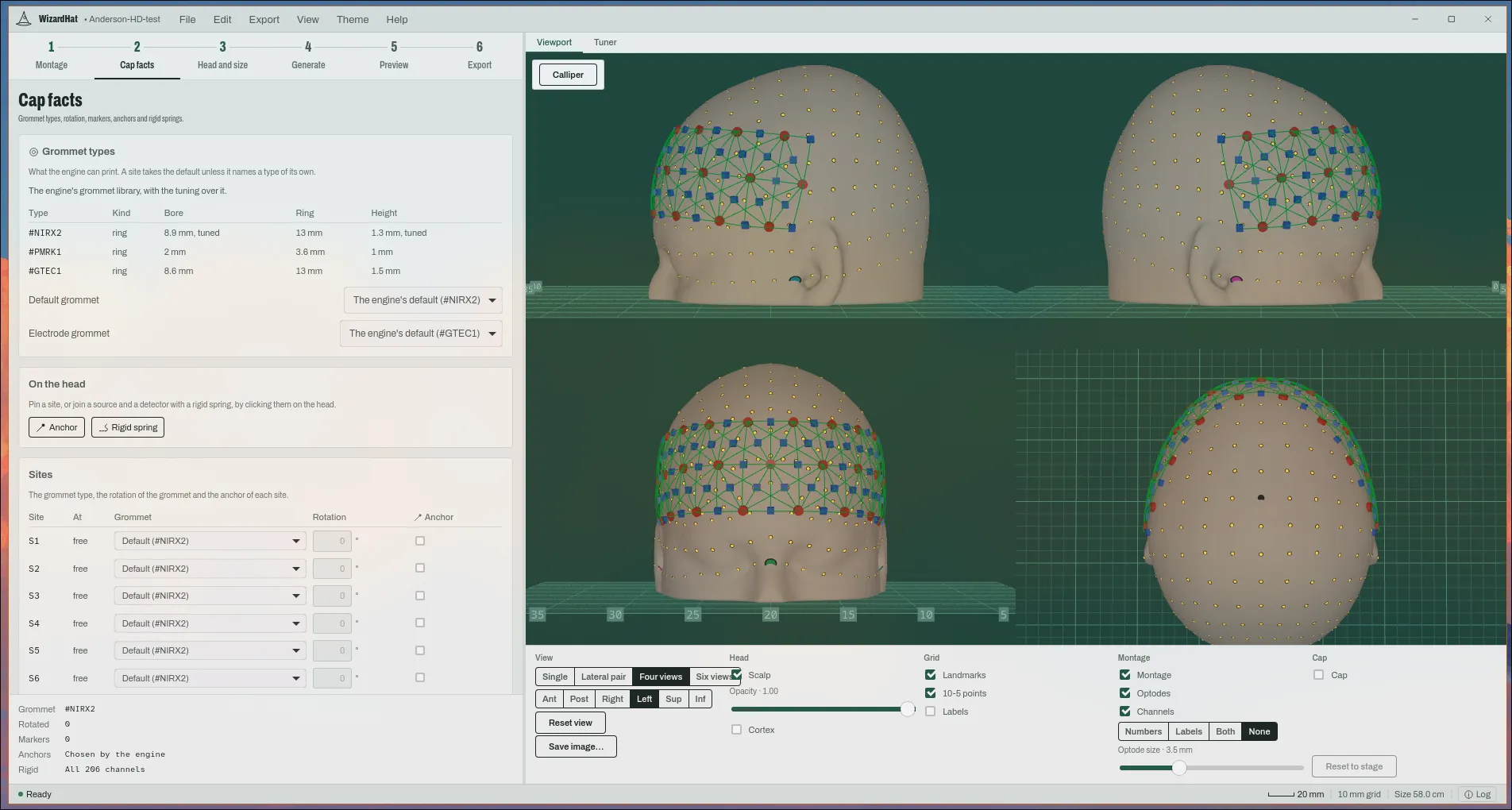1512x810 pixels.
Task: Click the #PMRK1 grommet type row
Action: (x=265, y=252)
